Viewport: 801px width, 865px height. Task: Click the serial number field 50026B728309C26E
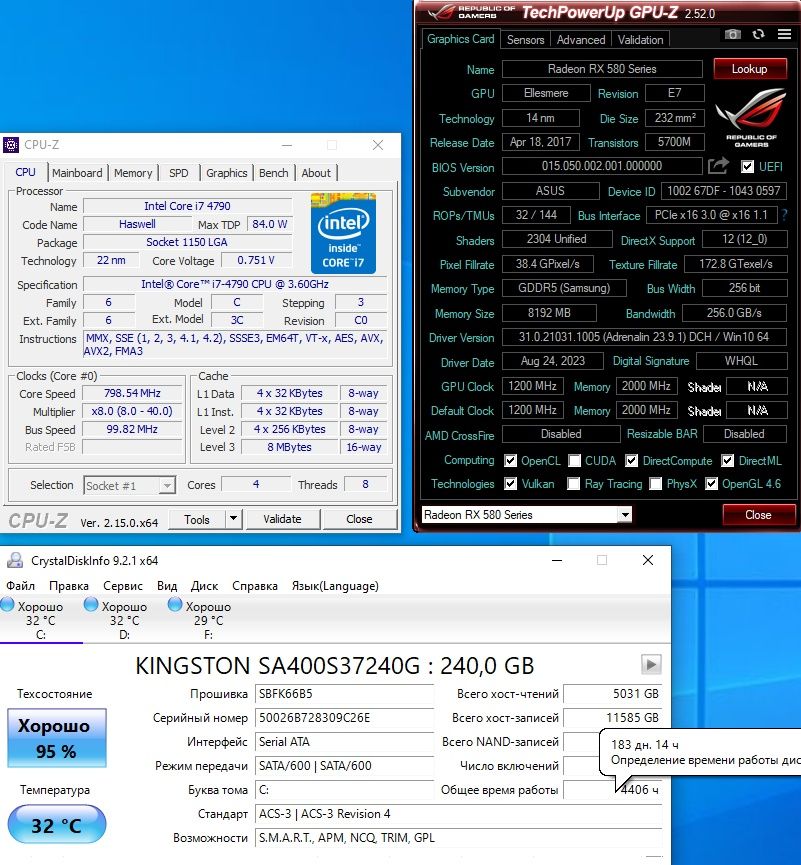[344, 718]
